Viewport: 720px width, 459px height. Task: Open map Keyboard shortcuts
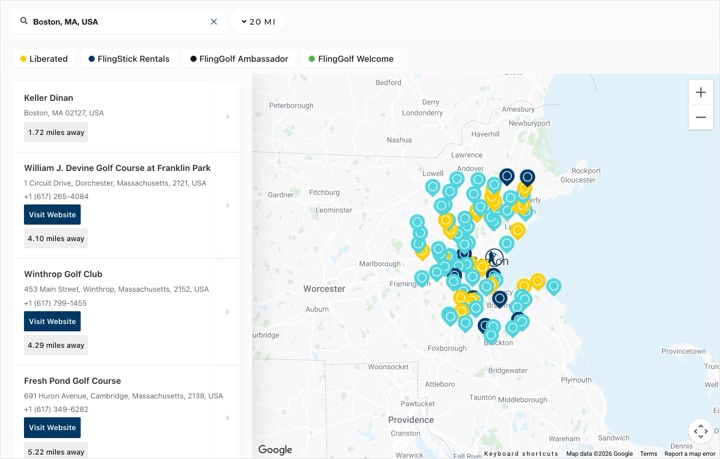[521, 453]
